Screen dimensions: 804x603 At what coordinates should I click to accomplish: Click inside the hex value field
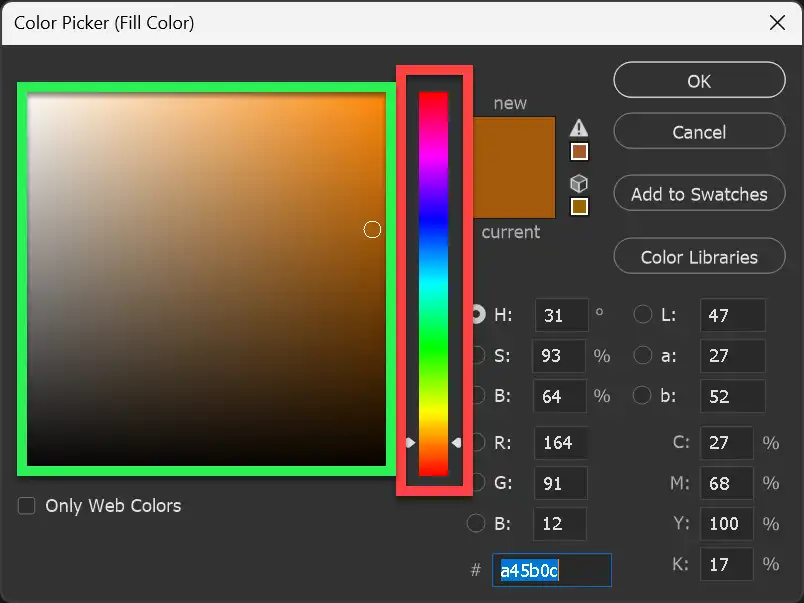pyautogui.click(x=551, y=570)
